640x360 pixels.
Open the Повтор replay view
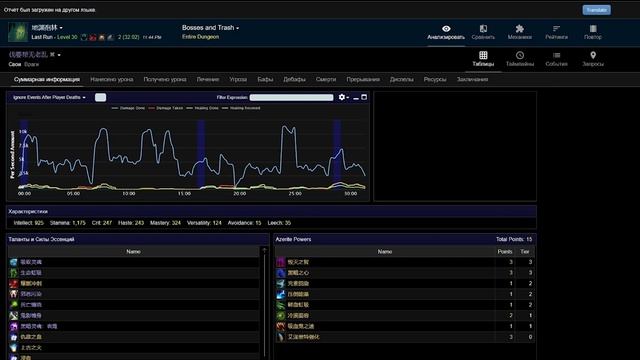click(593, 32)
